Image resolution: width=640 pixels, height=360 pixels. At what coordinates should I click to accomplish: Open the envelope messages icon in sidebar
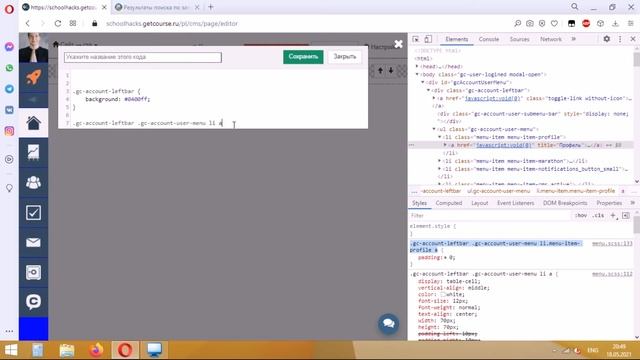[33, 242]
